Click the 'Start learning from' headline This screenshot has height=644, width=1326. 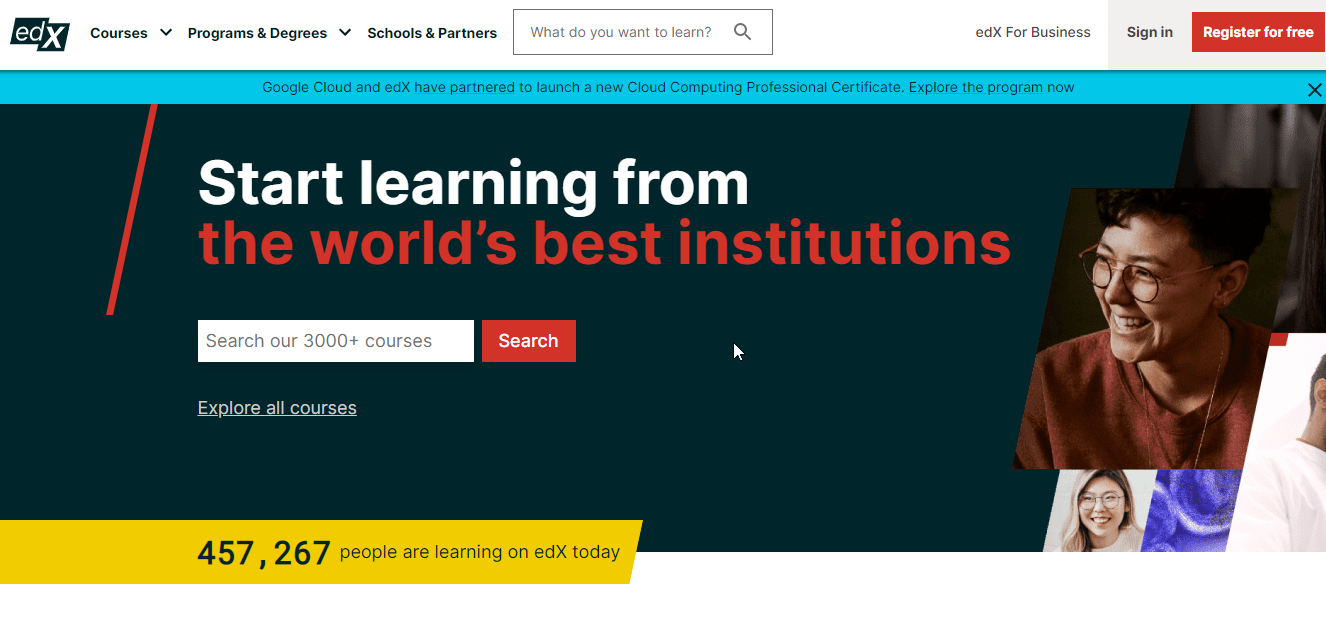point(473,183)
